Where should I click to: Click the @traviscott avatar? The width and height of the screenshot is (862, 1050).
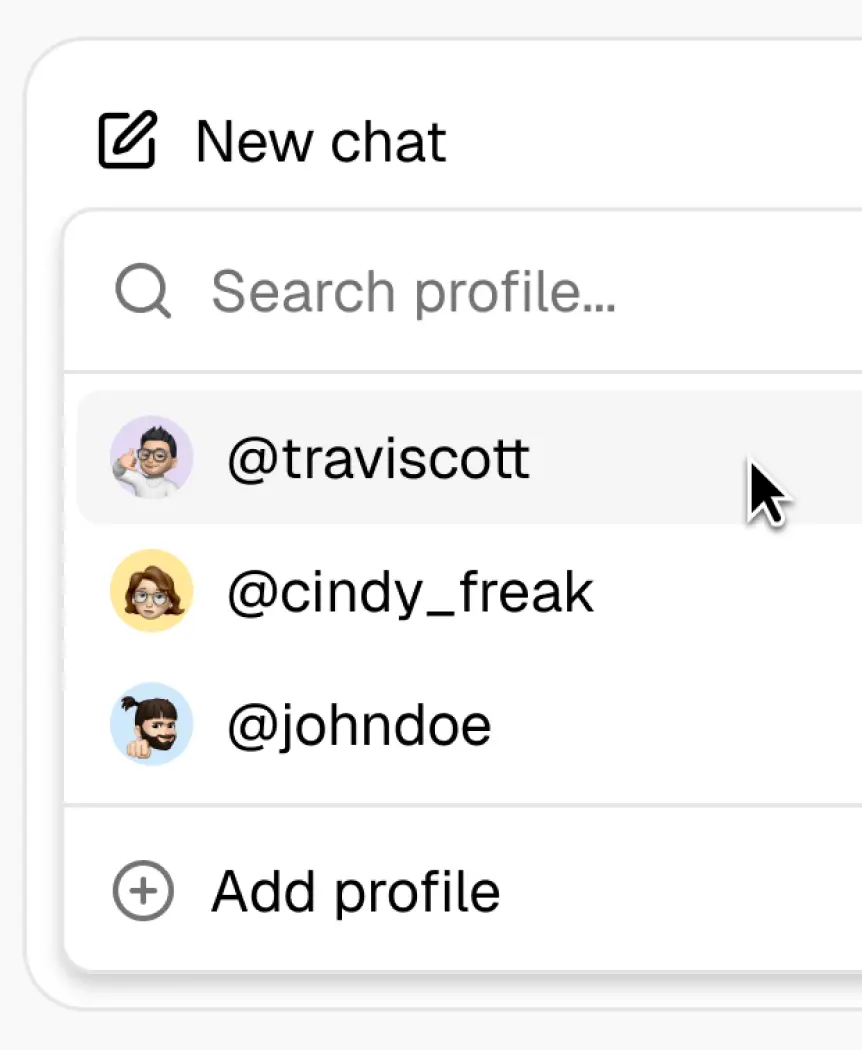(x=151, y=458)
